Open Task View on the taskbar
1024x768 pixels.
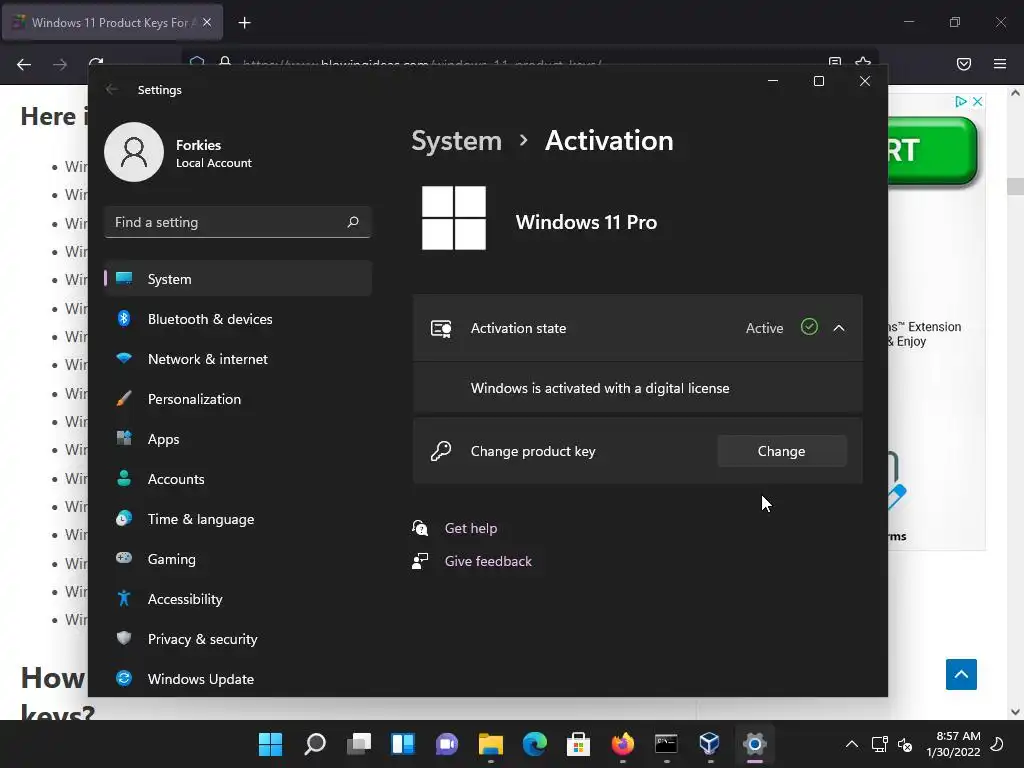coord(359,744)
